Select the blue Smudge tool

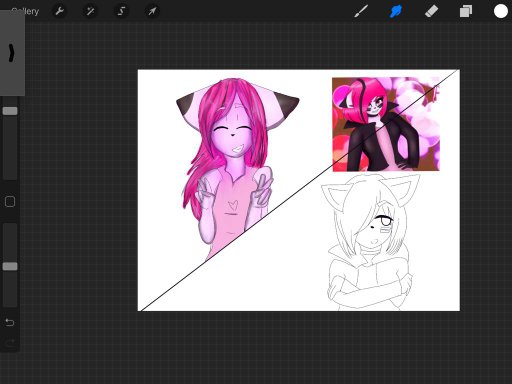click(x=396, y=11)
